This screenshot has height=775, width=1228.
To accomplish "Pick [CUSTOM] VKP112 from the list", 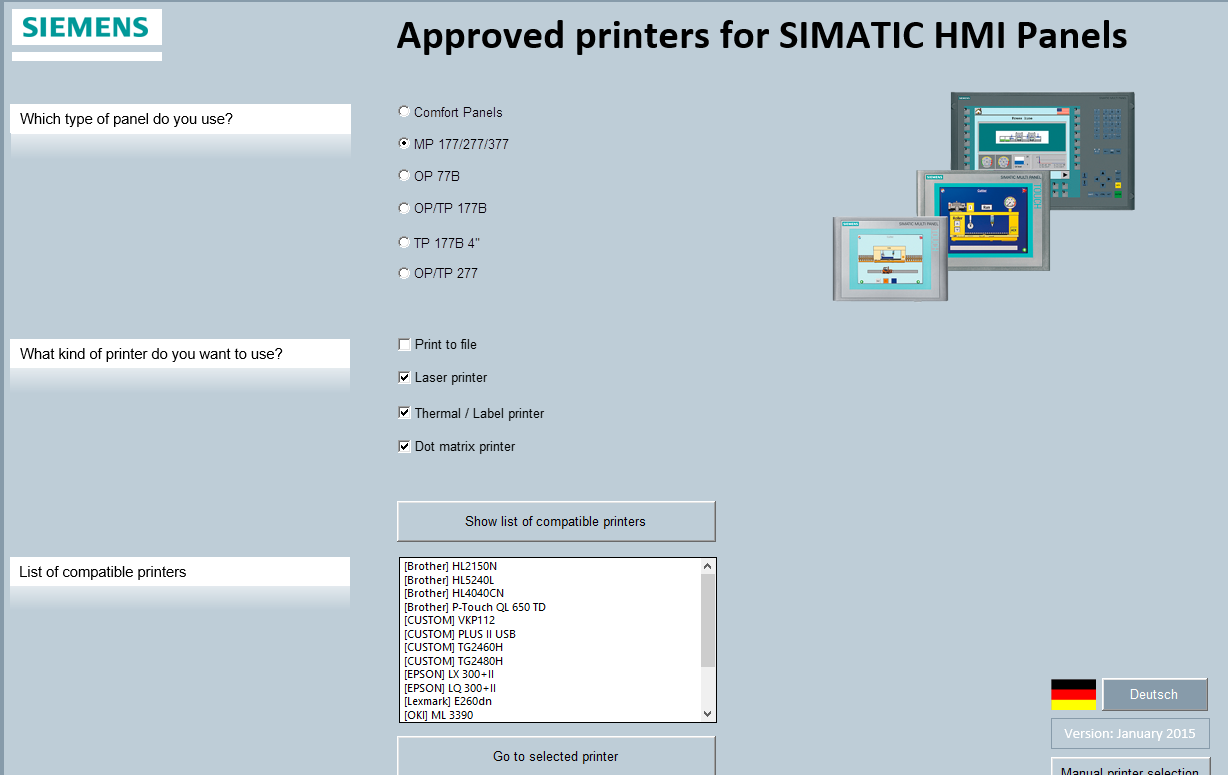I will click(x=551, y=620).
